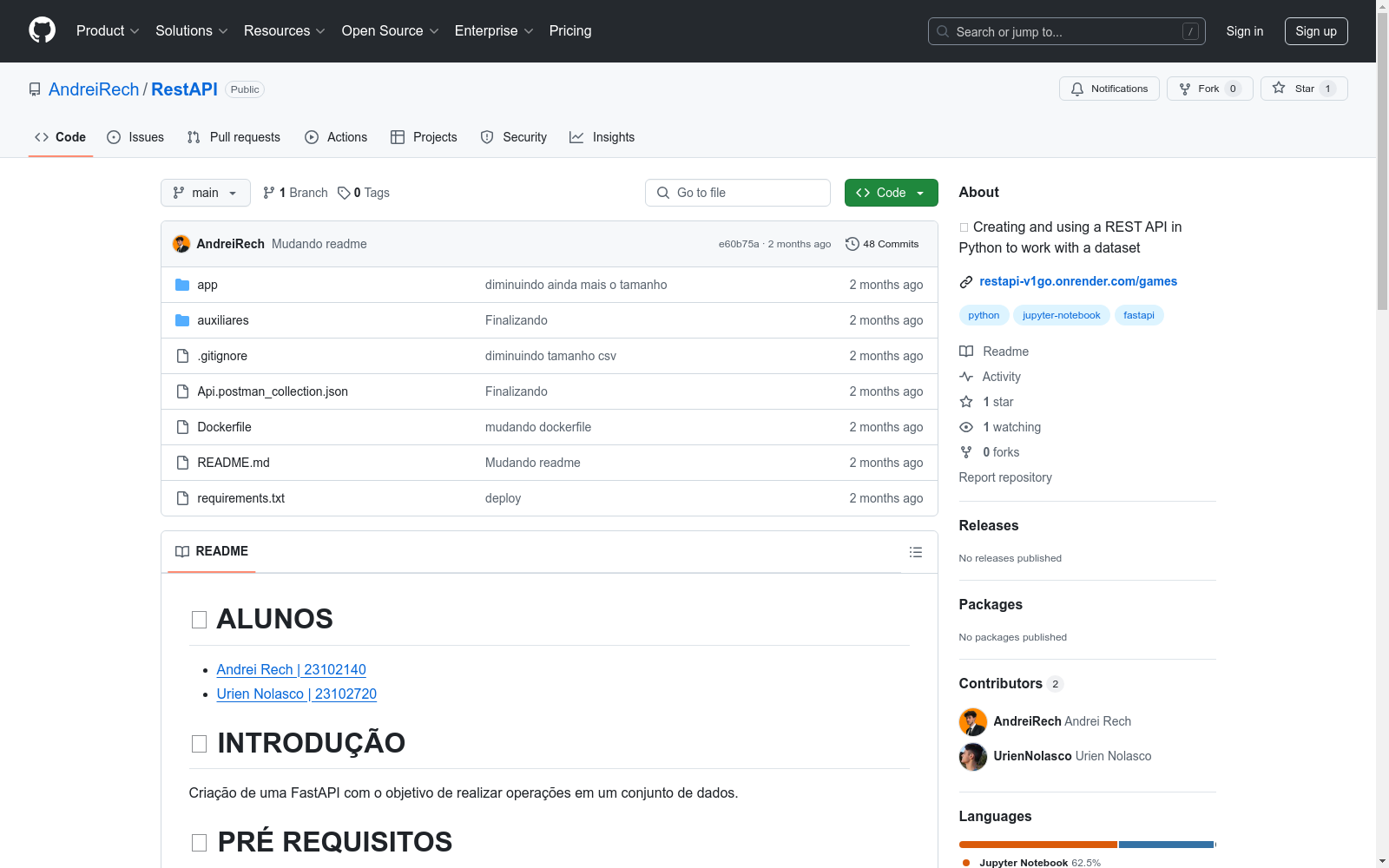Open the auxiliares folder
Image resolution: width=1389 pixels, height=868 pixels.
(x=223, y=320)
